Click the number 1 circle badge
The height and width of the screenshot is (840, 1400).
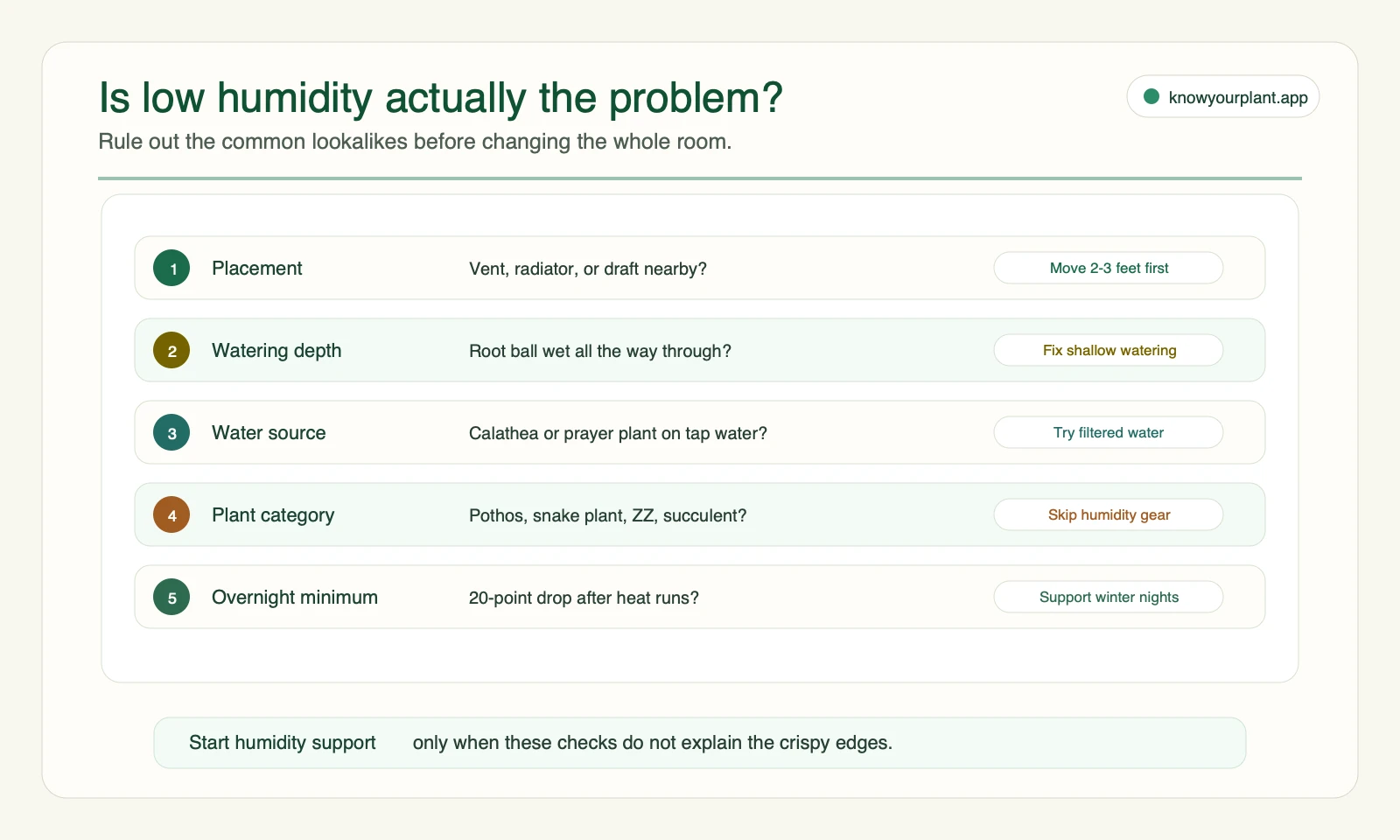coord(171,268)
